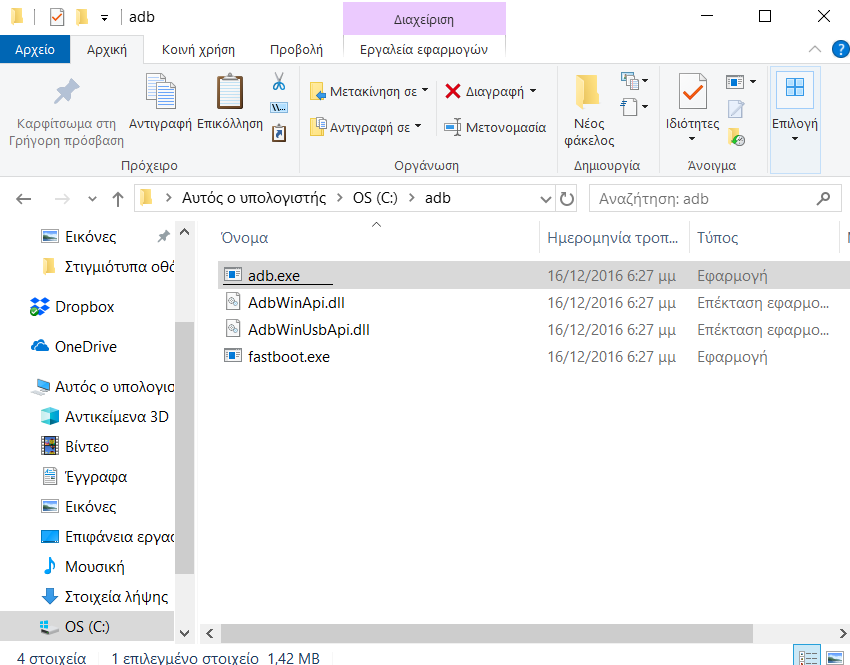Click the up arrow navigation button
Viewport: 850px width, 665px height.
(117, 199)
